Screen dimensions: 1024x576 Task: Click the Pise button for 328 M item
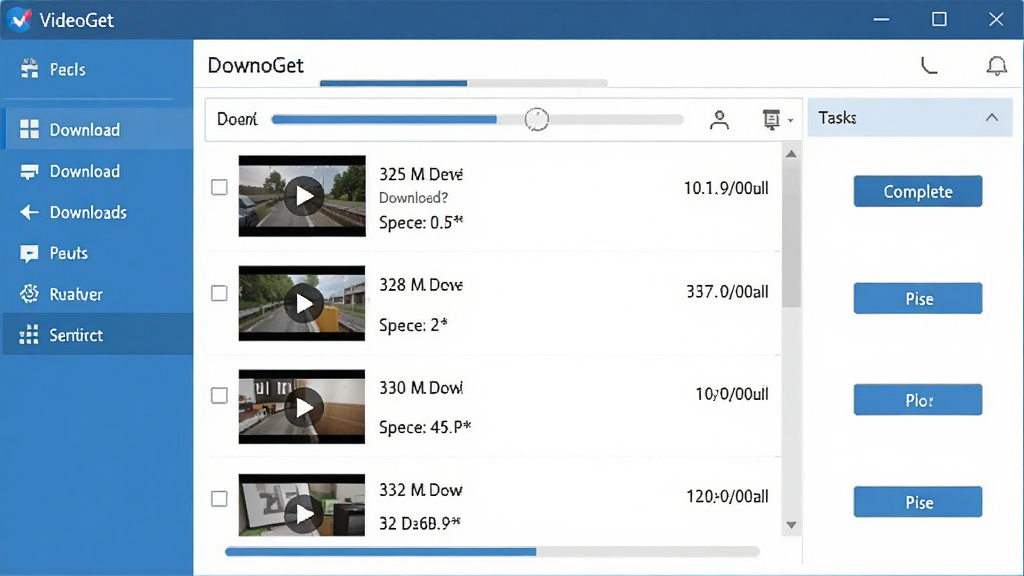(x=918, y=298)
